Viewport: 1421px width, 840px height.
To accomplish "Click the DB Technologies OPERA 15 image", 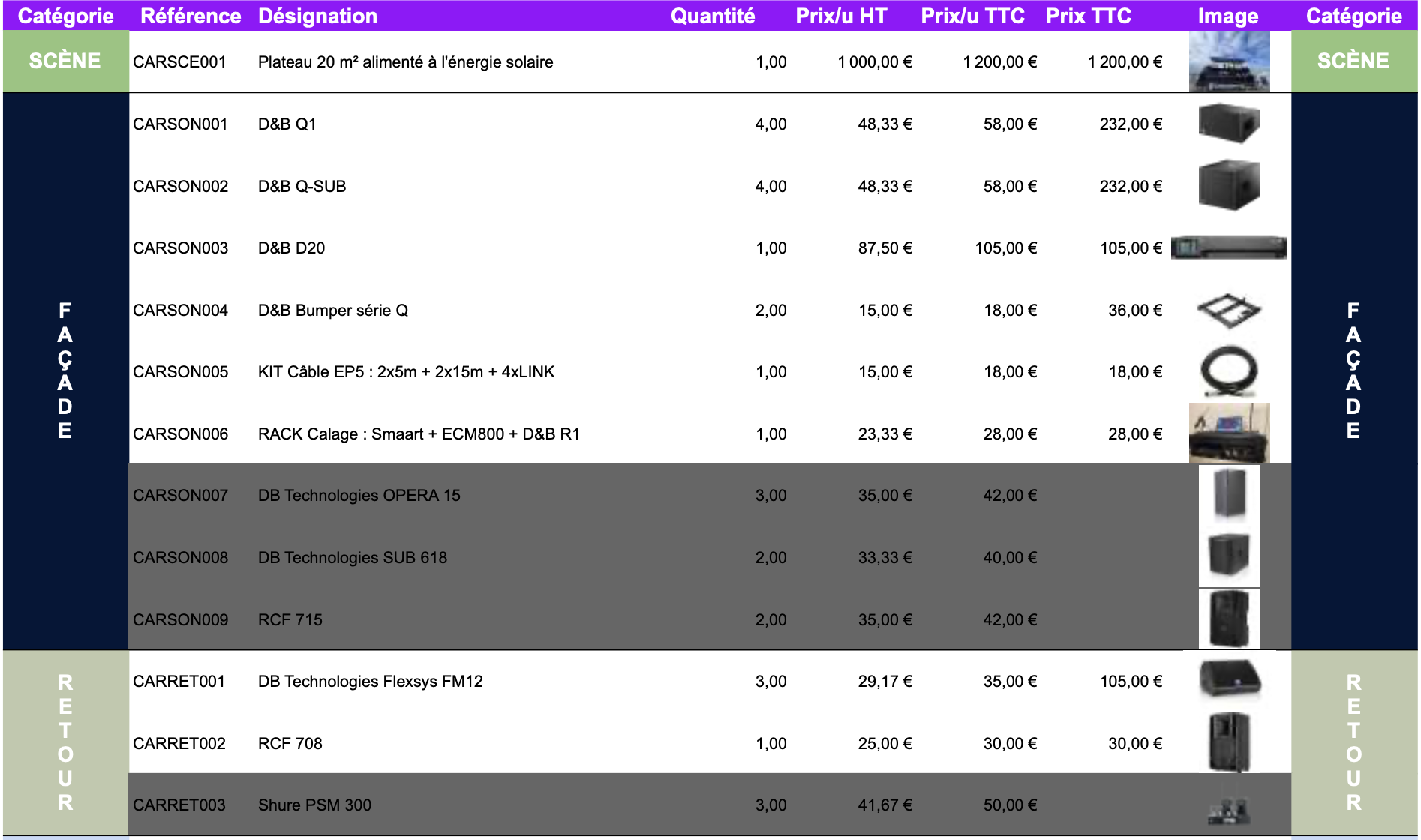I will coord(1228,495).
